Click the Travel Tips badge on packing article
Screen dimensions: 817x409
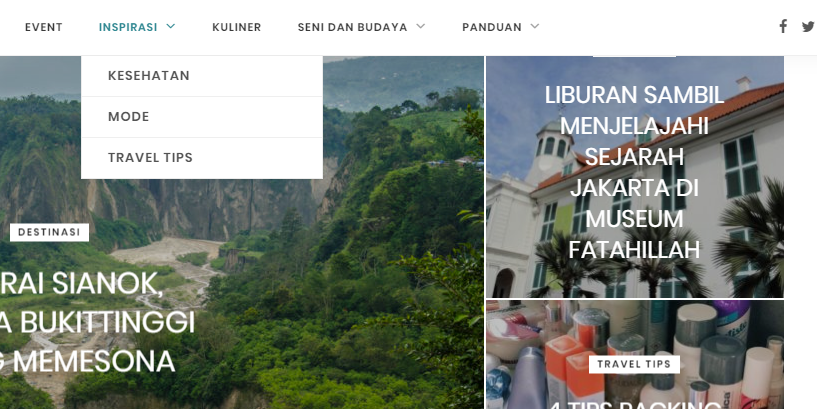click(634, 364)
